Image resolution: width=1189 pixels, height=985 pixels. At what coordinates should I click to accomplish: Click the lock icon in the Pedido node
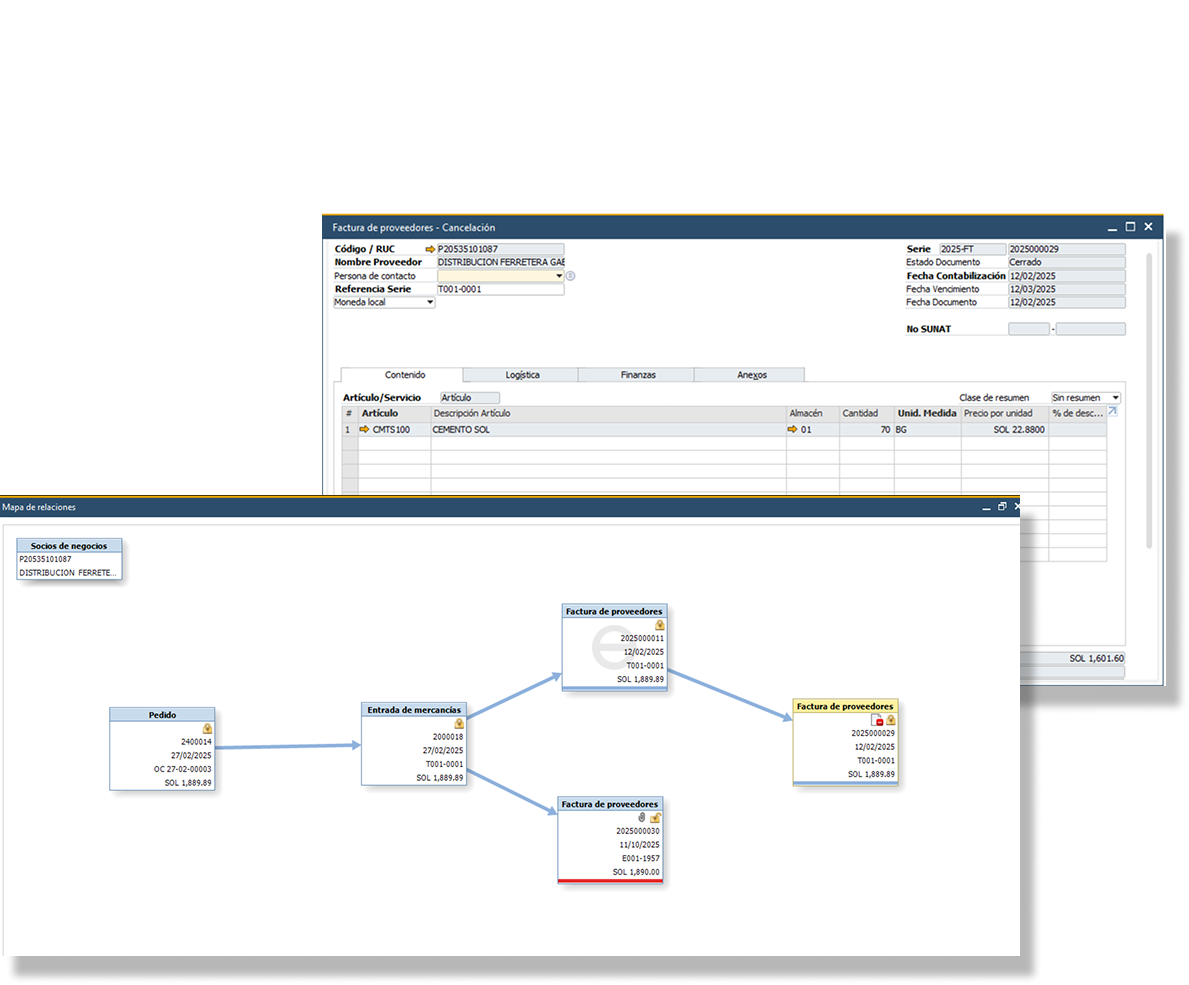click(207, 729)
